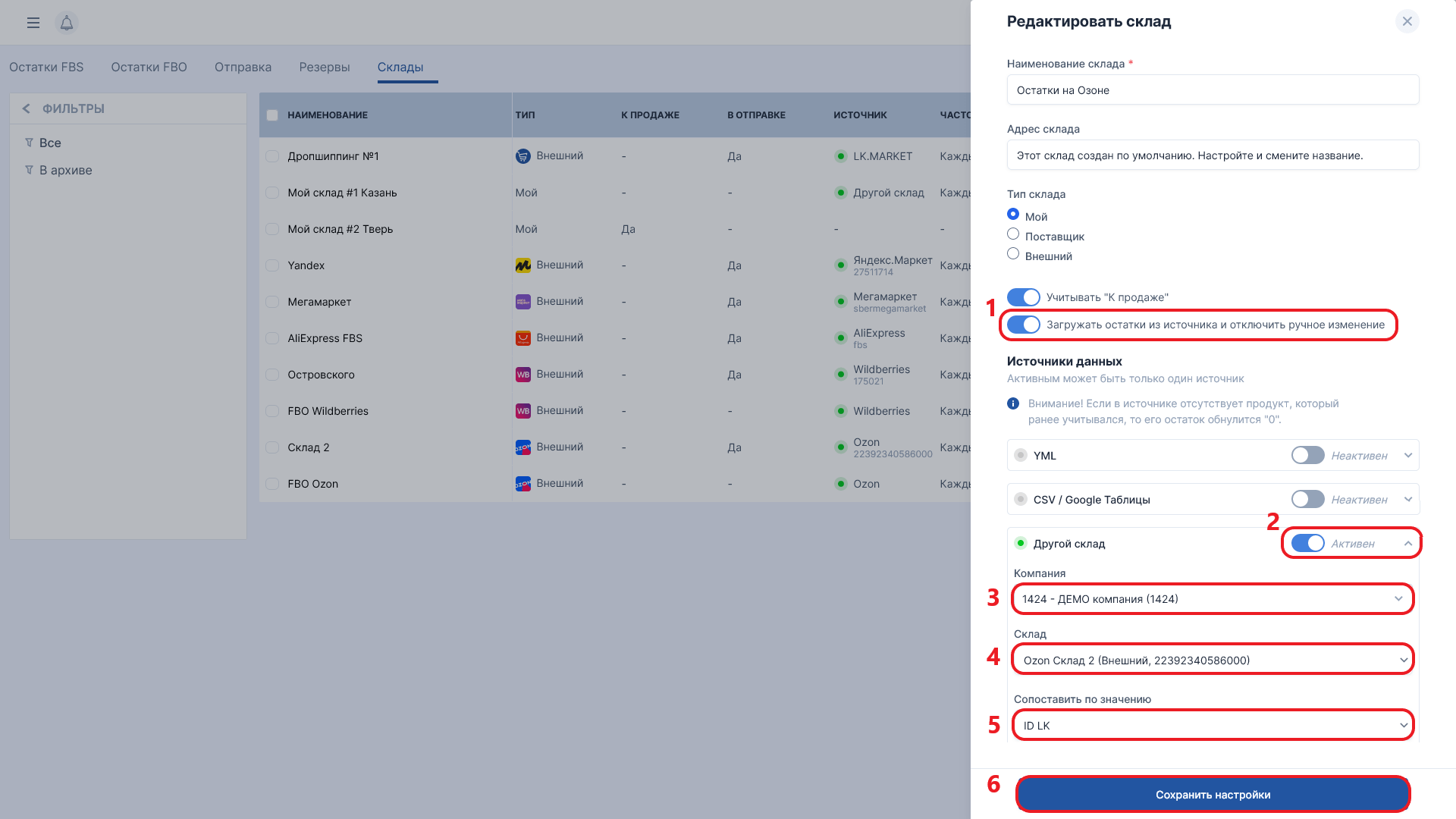Open the Сопоставить по значению dropdown
Viewport: 1456px width, 819px height.
tap(1212, 726)
